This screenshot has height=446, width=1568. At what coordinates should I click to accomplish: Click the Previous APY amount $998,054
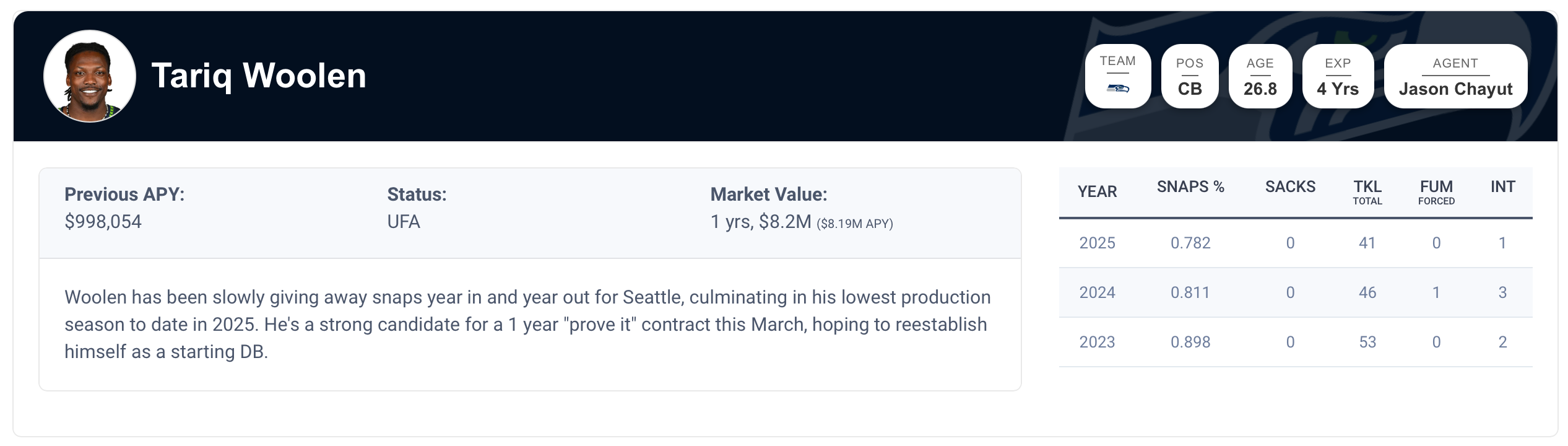coord(103,222)
